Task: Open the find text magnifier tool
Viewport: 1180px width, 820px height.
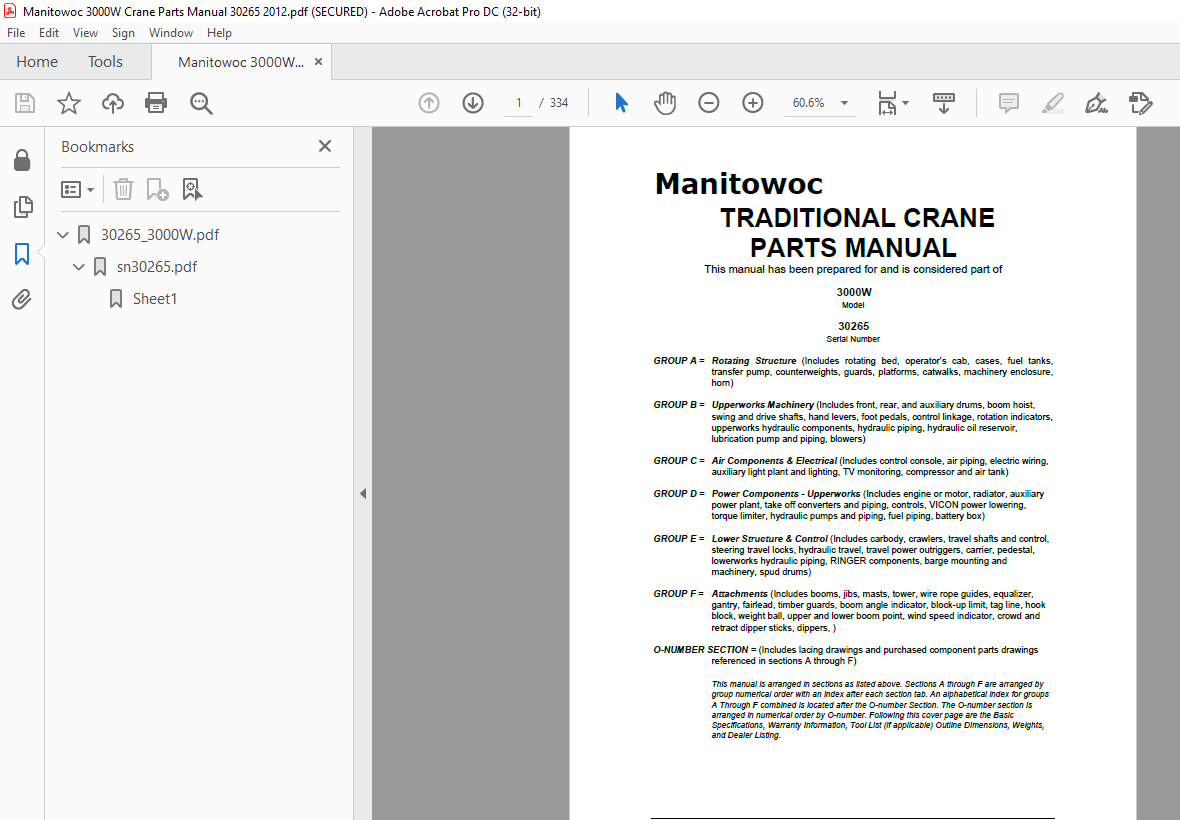Action: (x=201, y=103)
